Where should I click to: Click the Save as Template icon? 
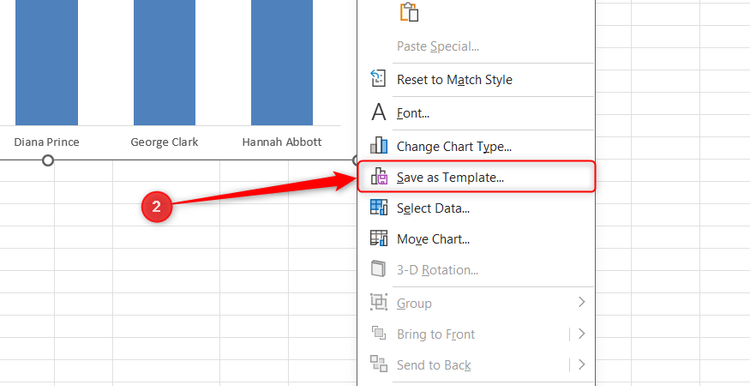[x=379, y=176]
